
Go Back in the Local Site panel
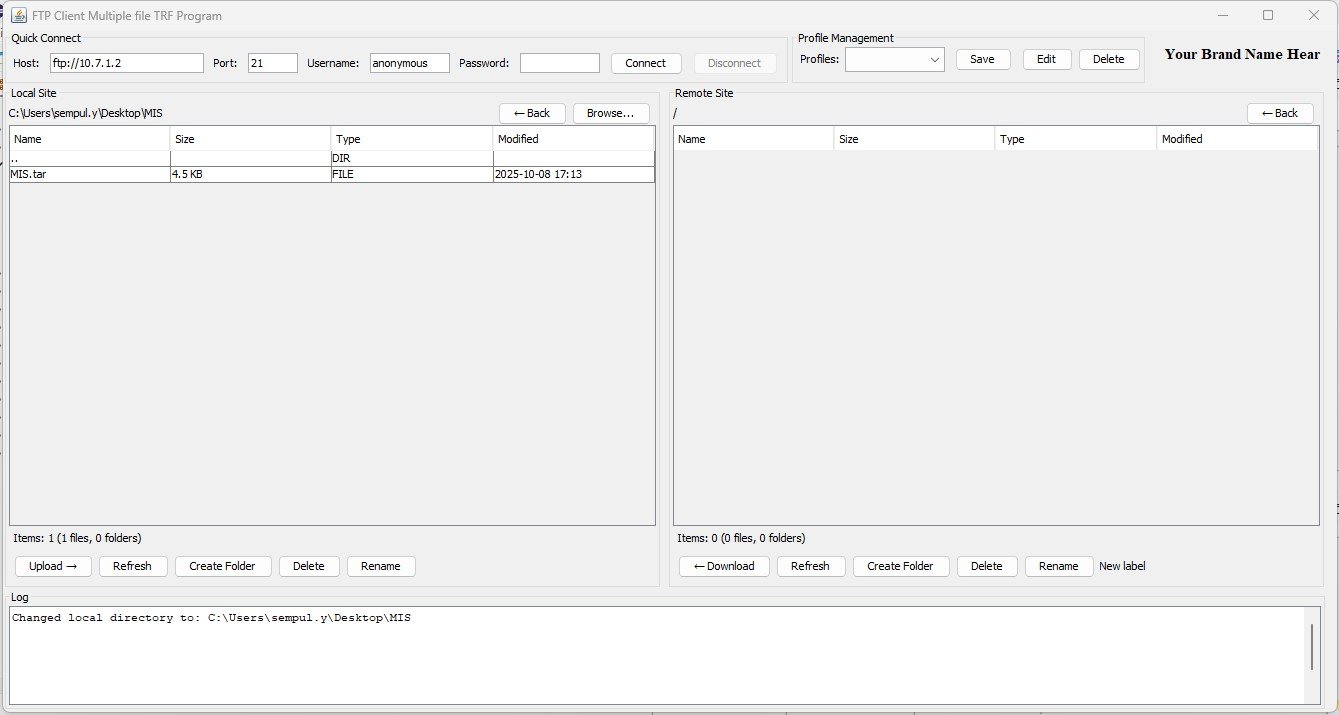coord(532,112)
